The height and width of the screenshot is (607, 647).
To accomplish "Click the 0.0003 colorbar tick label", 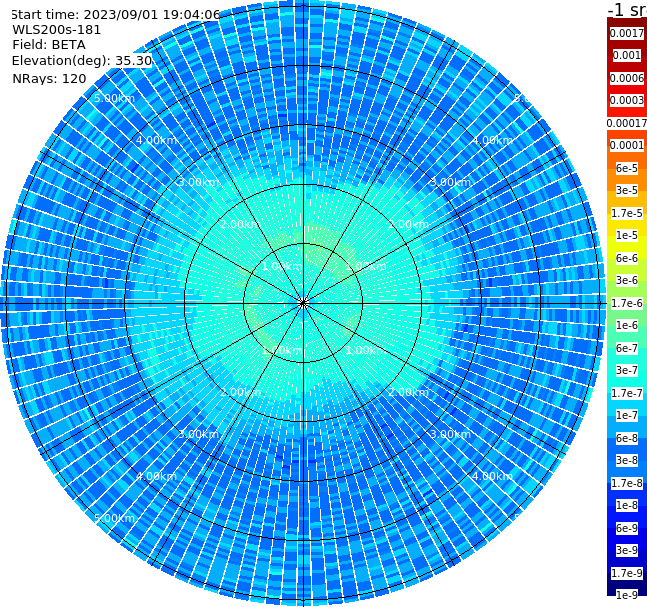I will pos(627,100).
